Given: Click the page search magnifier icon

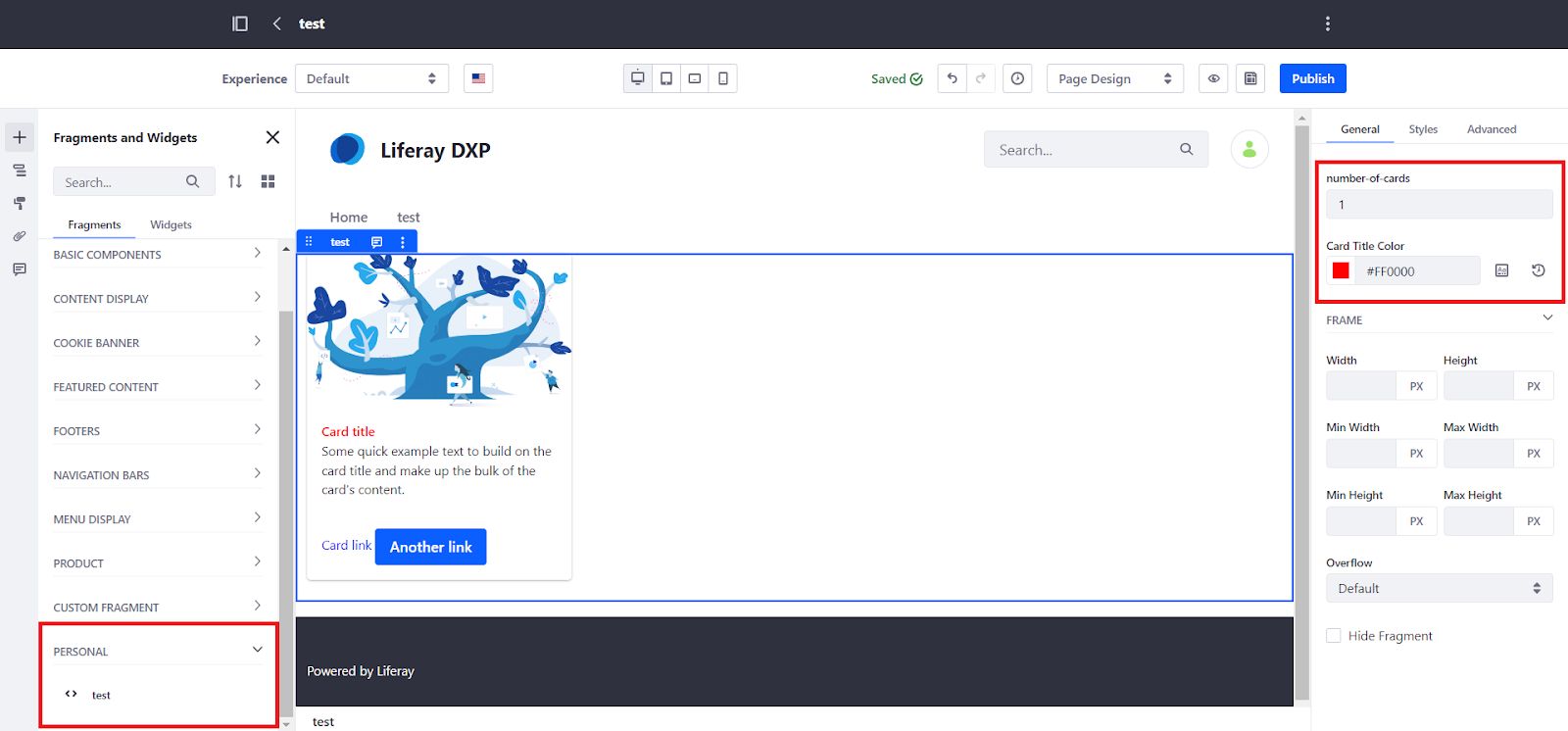Looking at the screenshot, I should (x=1187, y=149).
